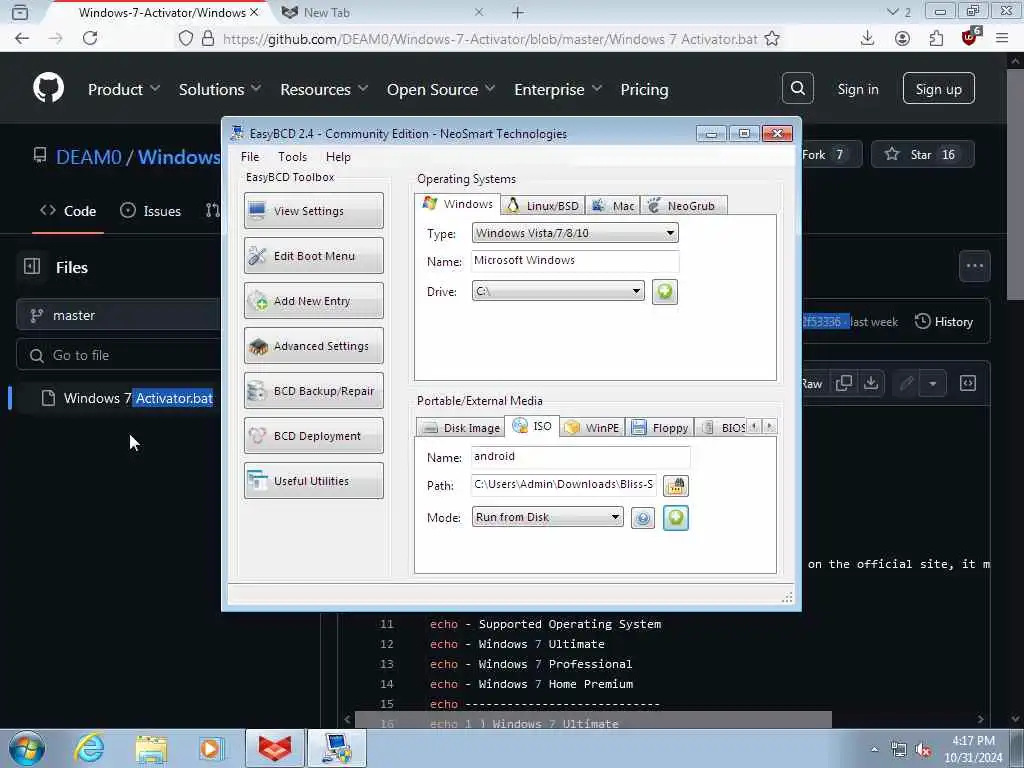This screenshot has height=768, width=1024.
Task: Open the Pricing link on GitHub
Action: click(644, 89)
